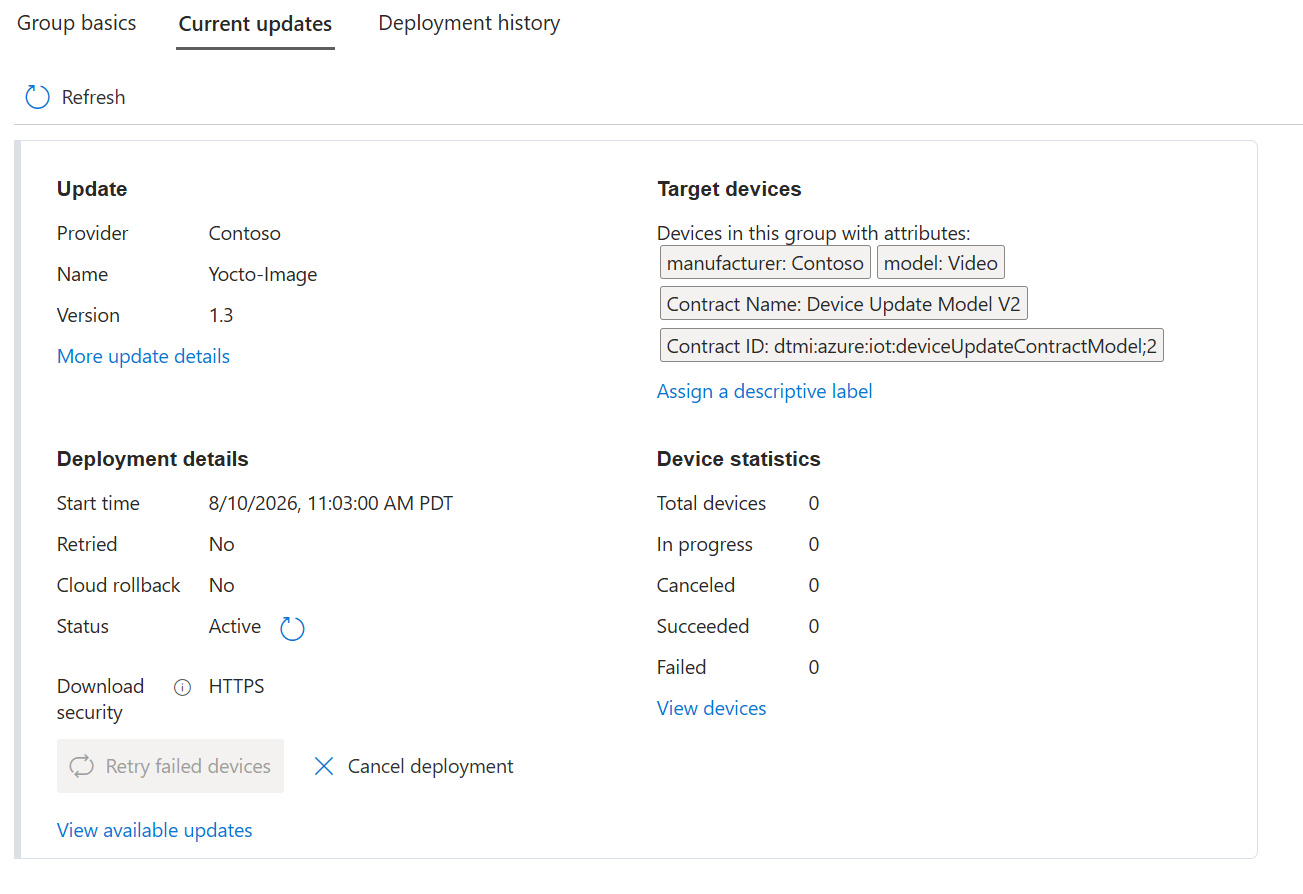Click the Target devices heading

pos(729,189)
